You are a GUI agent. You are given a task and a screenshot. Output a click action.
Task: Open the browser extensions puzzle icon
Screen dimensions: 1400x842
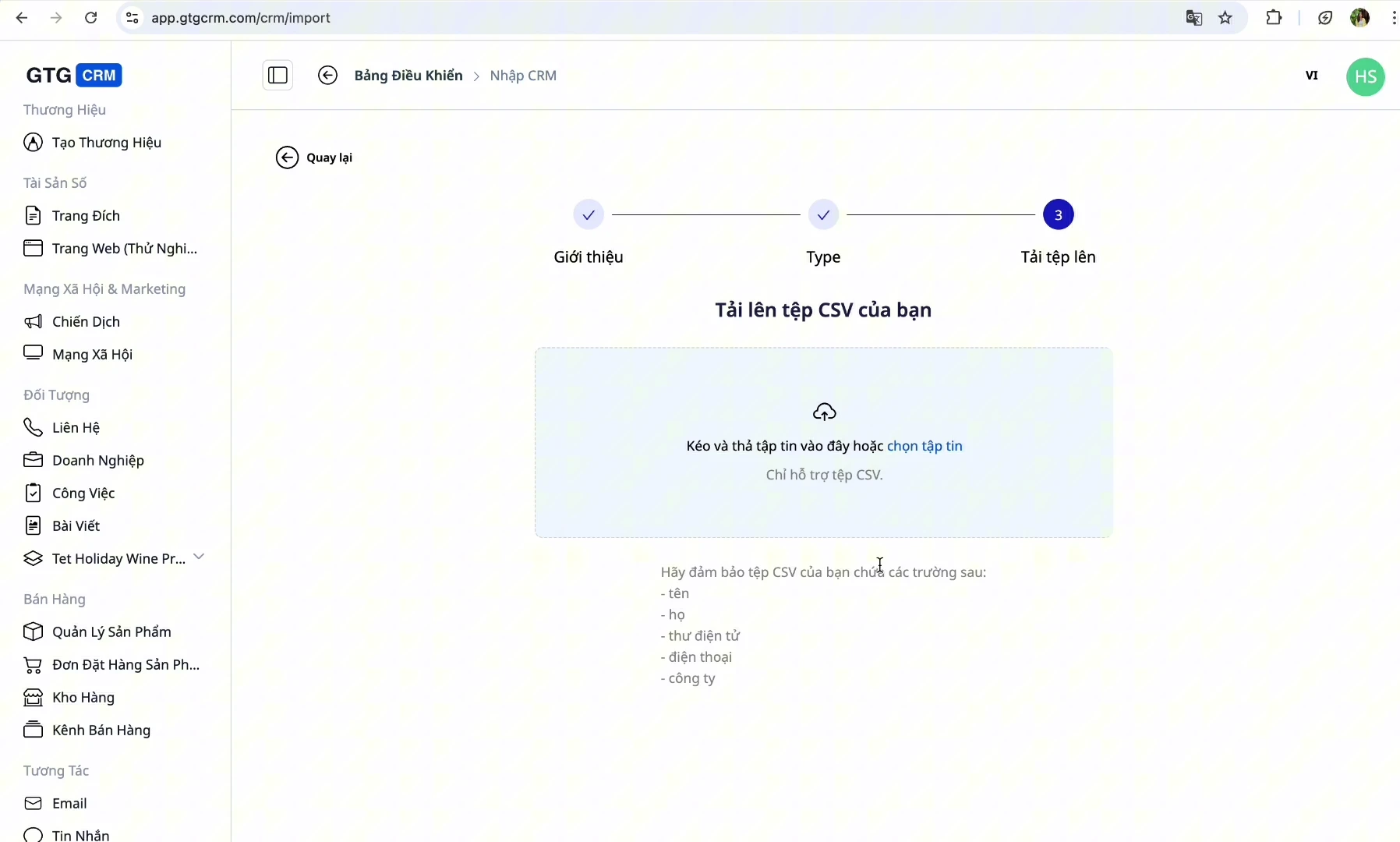pyautogui.click(x=1274, y=17)
